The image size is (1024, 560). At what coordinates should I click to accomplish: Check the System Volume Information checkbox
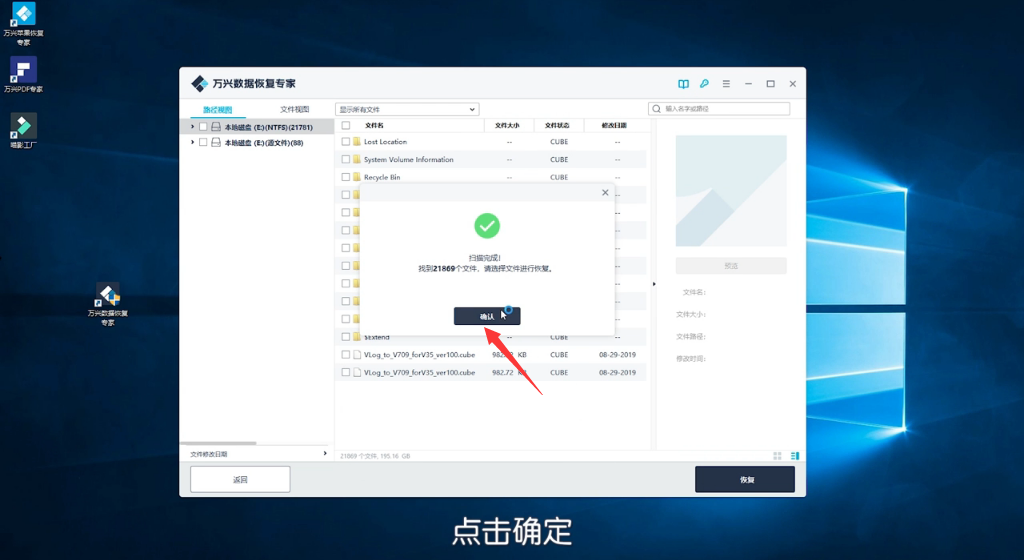(x=346, y=159)
